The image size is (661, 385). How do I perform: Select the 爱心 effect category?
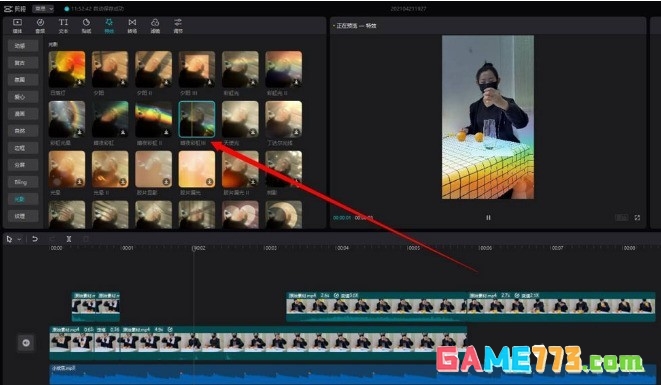coord(23,97)
